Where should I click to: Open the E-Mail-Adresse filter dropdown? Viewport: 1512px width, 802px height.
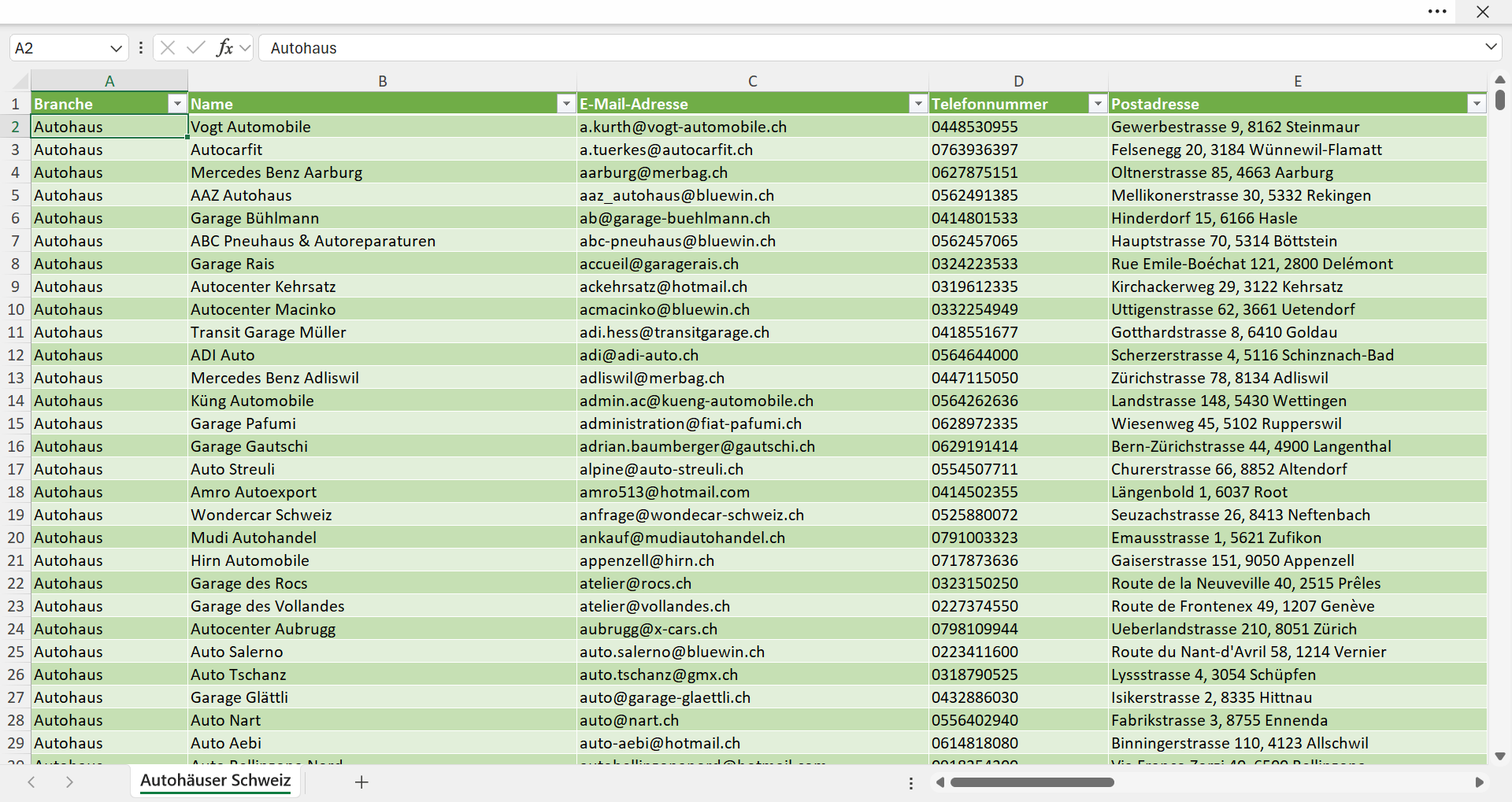pyautogui.click(x=917, y=104)
